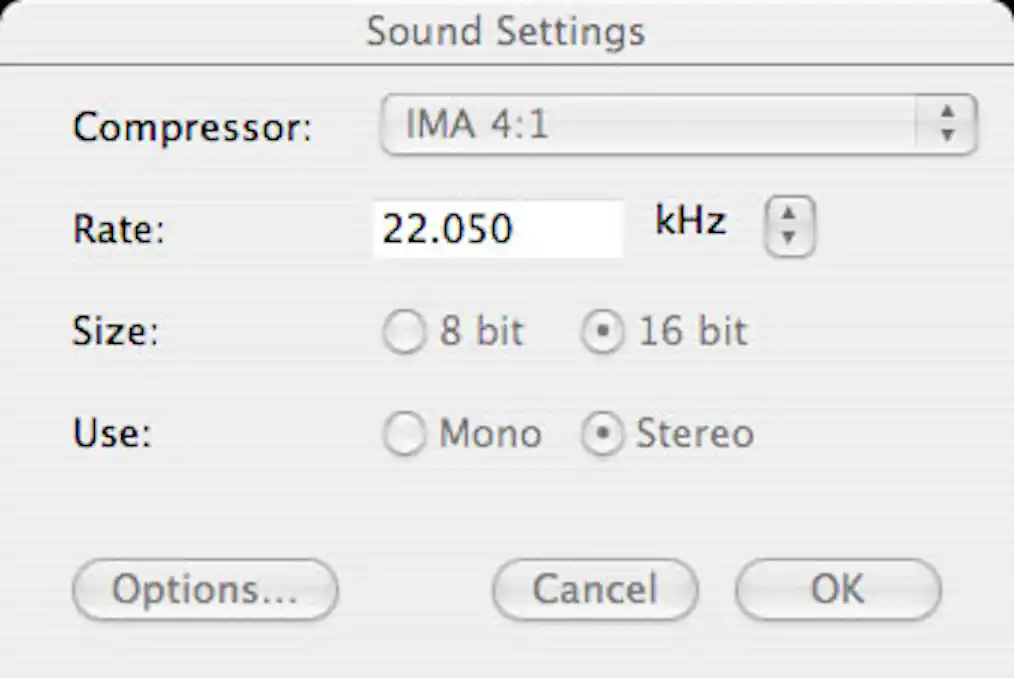Click the Rate input field
The width and height of the screenshot is (1014, 678).
click(x=497, y=230)
